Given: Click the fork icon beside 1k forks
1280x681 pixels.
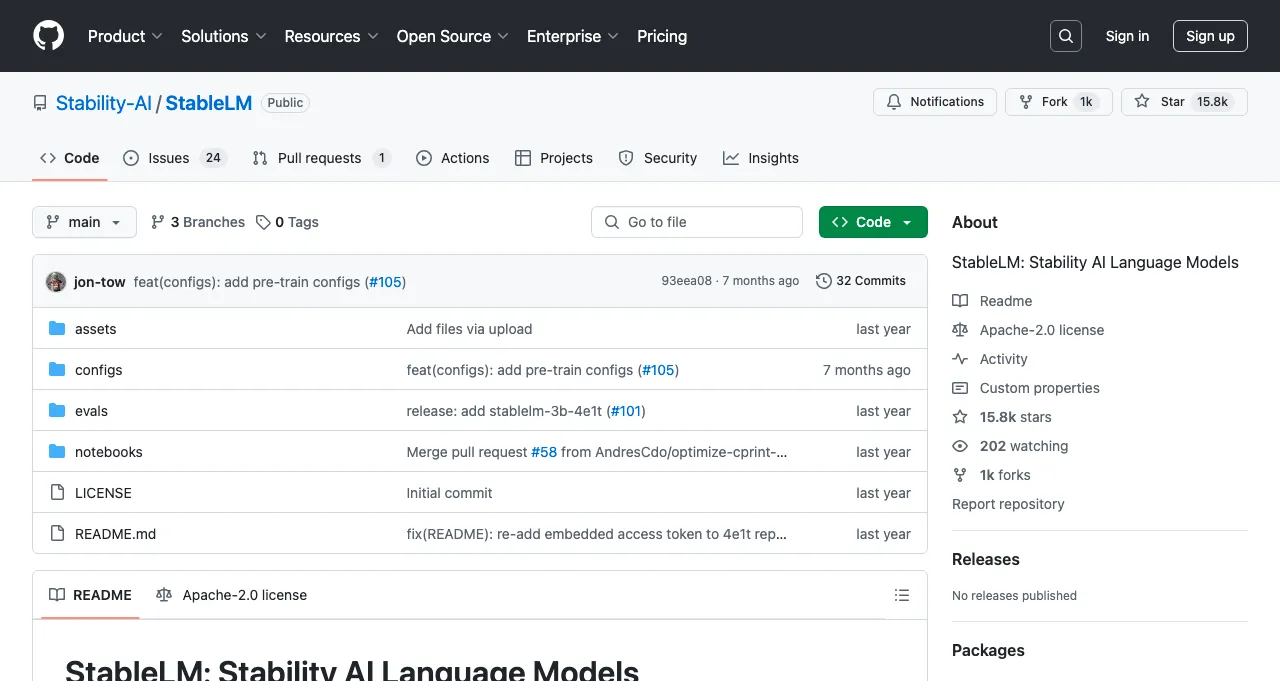Looking at the screenshot, I should [x=960, y=475].
